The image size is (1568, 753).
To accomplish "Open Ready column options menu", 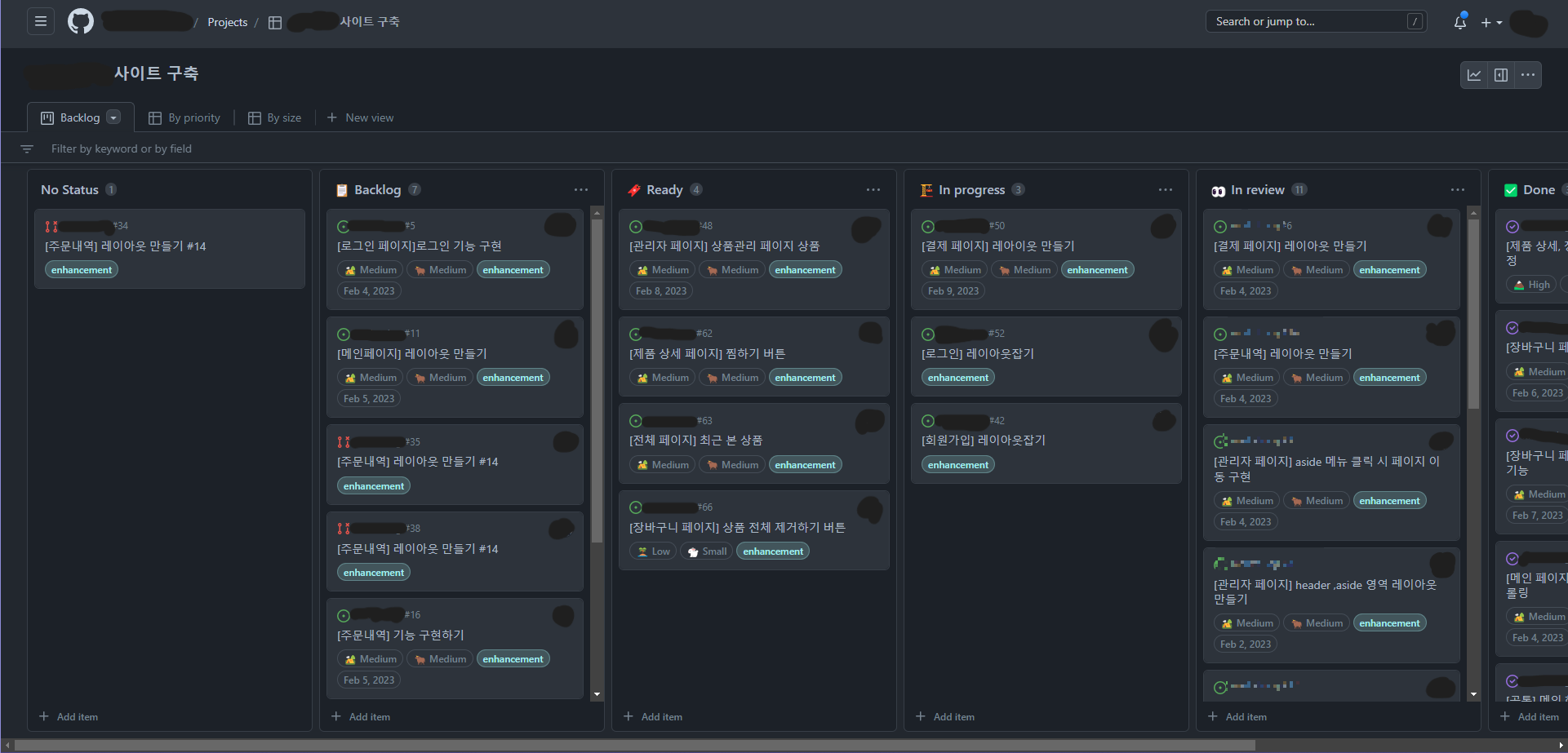I will coord(873,190).
